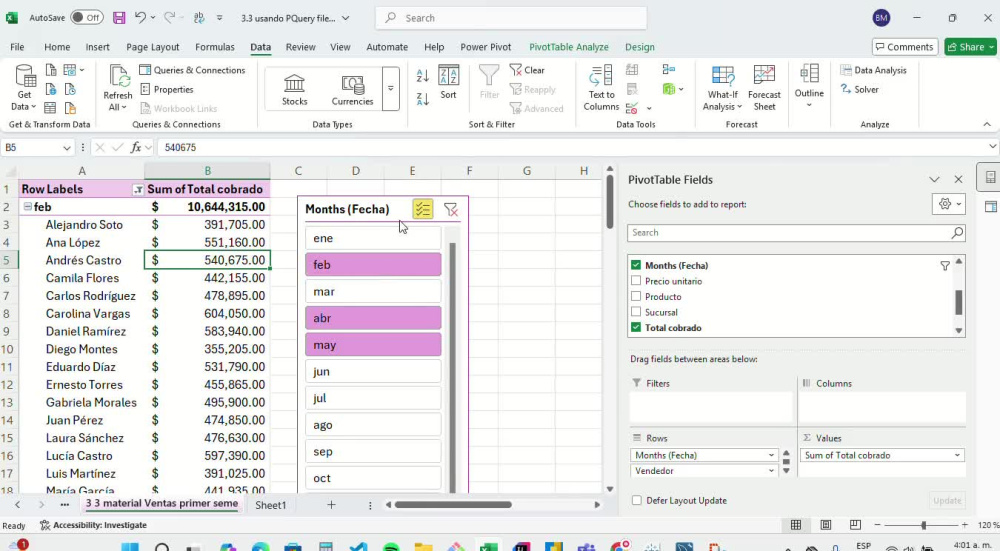Switch to the Insert tab

tap(98, 47)
